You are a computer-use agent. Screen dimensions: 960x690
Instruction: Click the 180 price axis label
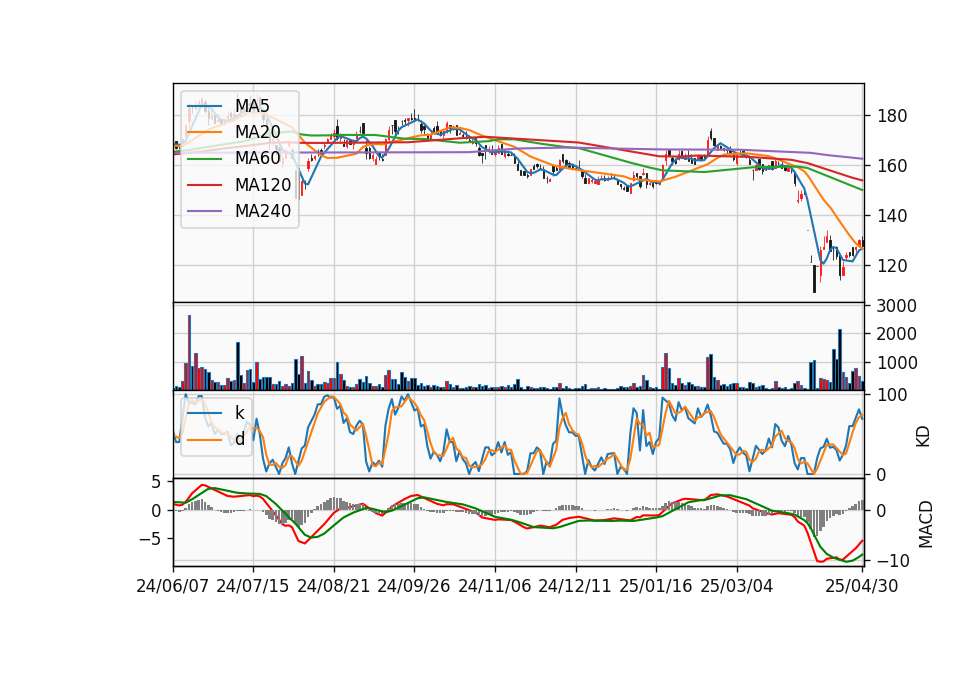pos(892,116)
